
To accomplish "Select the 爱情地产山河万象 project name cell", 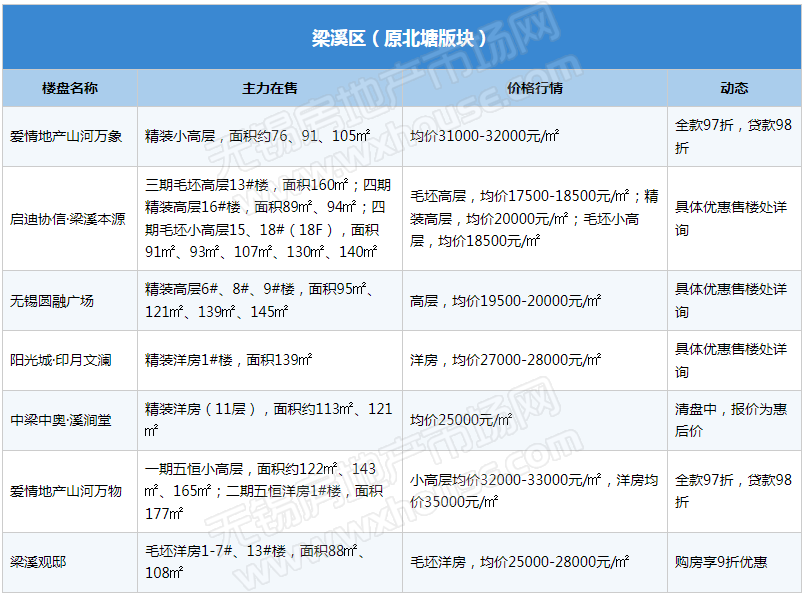I will pyautogui.click(x=66, y=136).
